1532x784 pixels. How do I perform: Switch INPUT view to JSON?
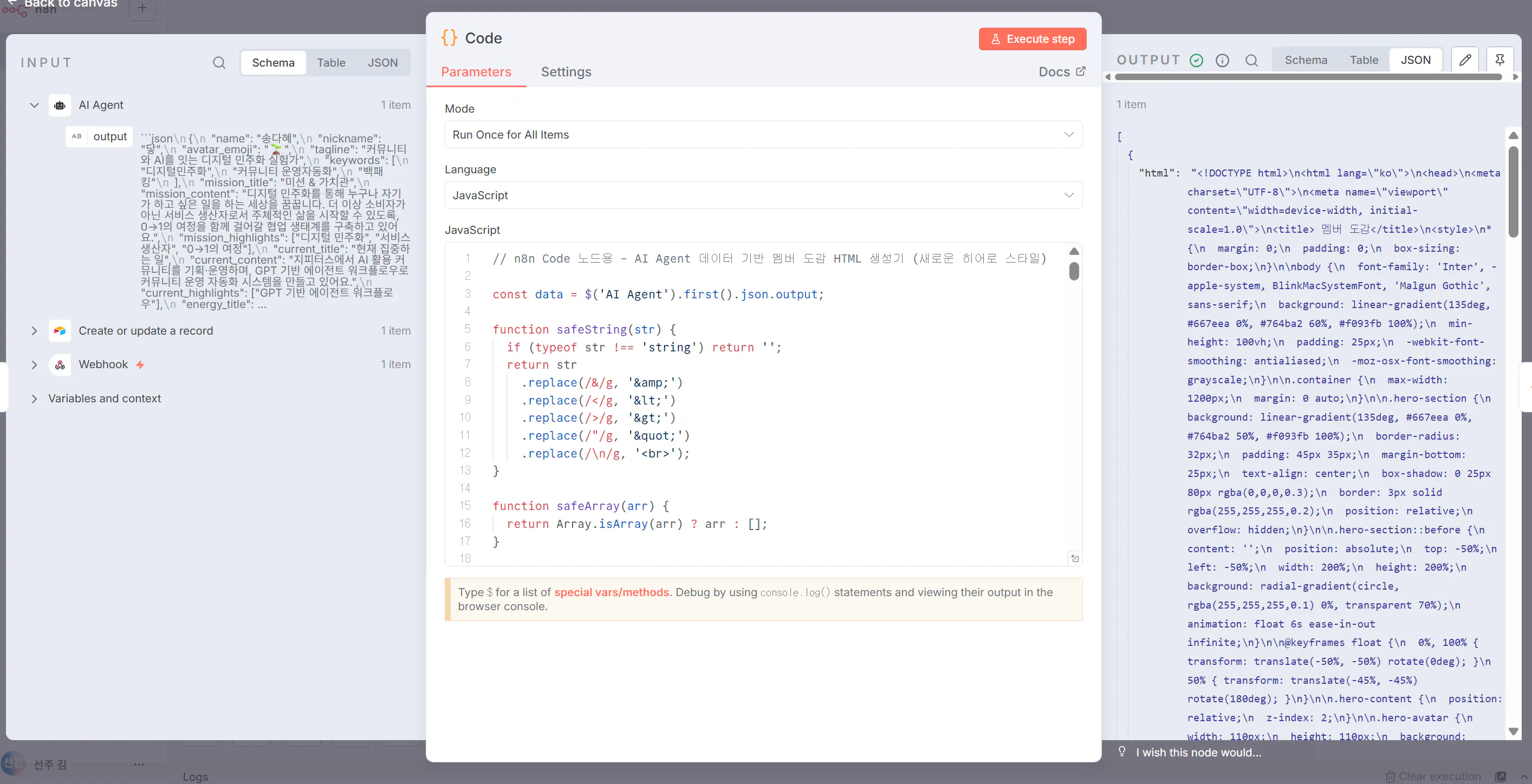click(382, 62)
